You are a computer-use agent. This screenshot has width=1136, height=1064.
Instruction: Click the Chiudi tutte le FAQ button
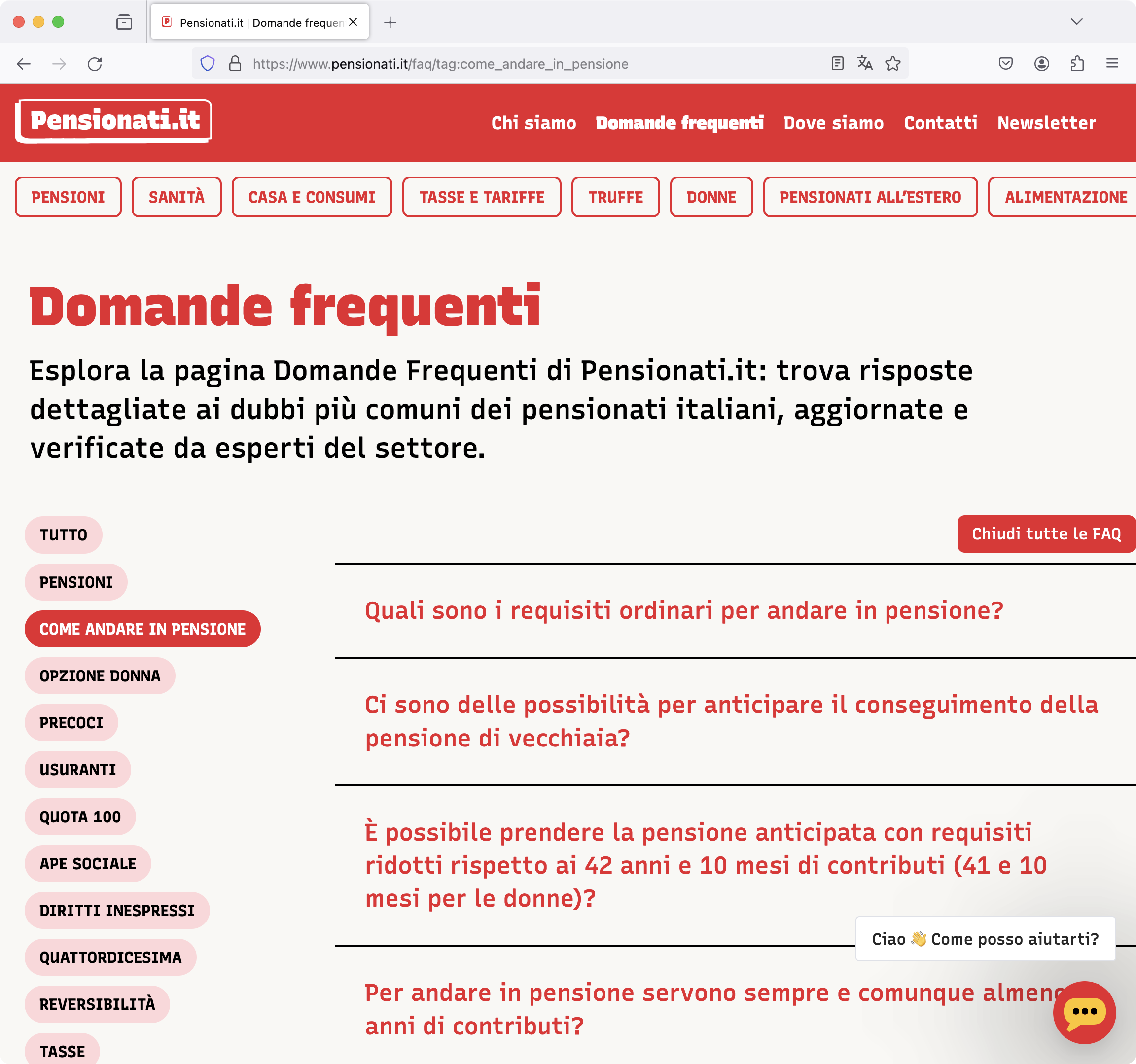1045,533
